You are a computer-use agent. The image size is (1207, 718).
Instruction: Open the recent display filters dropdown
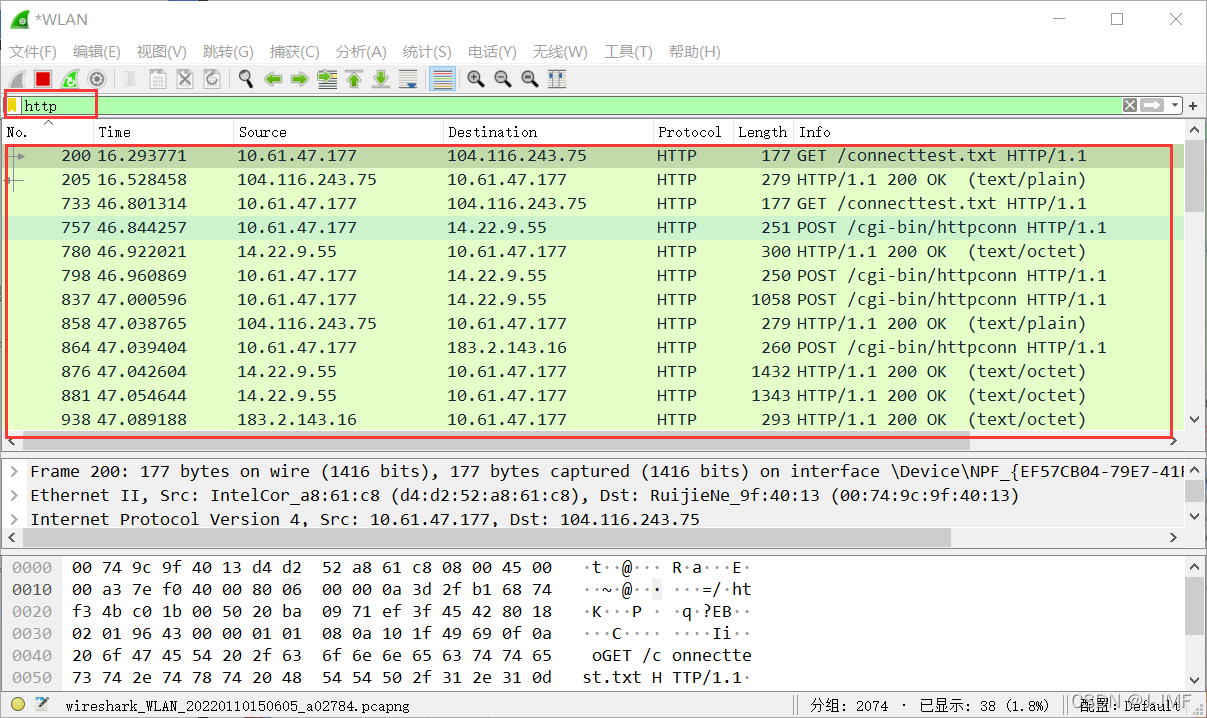[x=1175, y=105]
